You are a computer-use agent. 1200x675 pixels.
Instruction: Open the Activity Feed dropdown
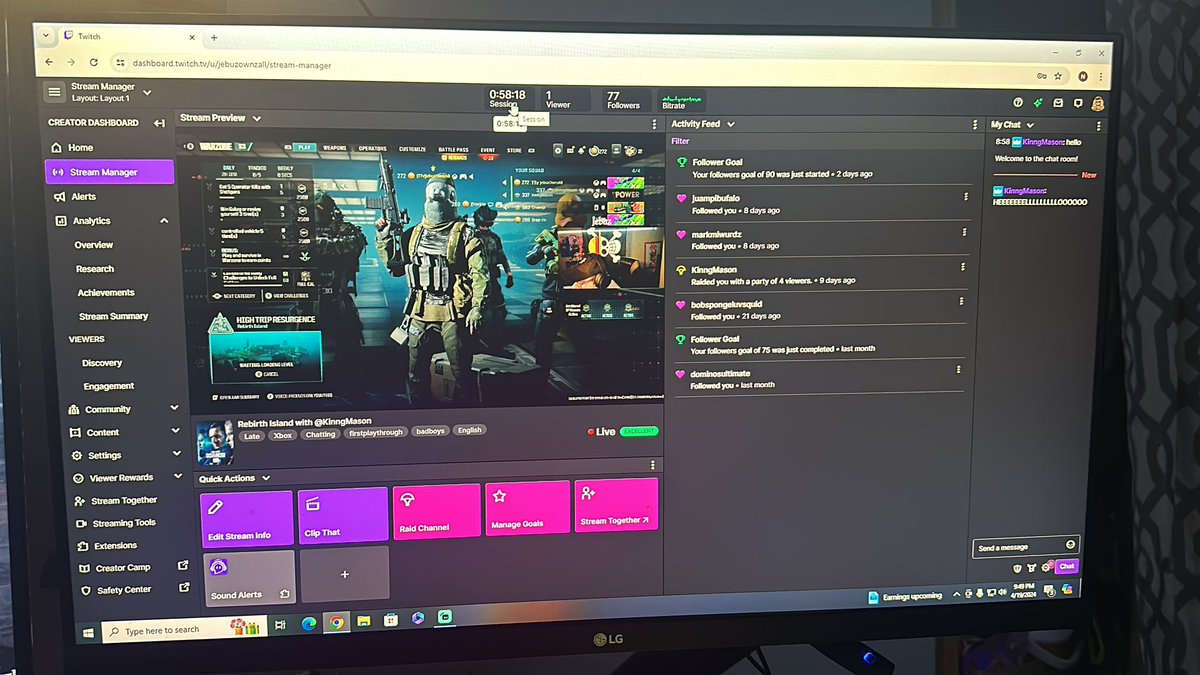(x=731, y=125)
